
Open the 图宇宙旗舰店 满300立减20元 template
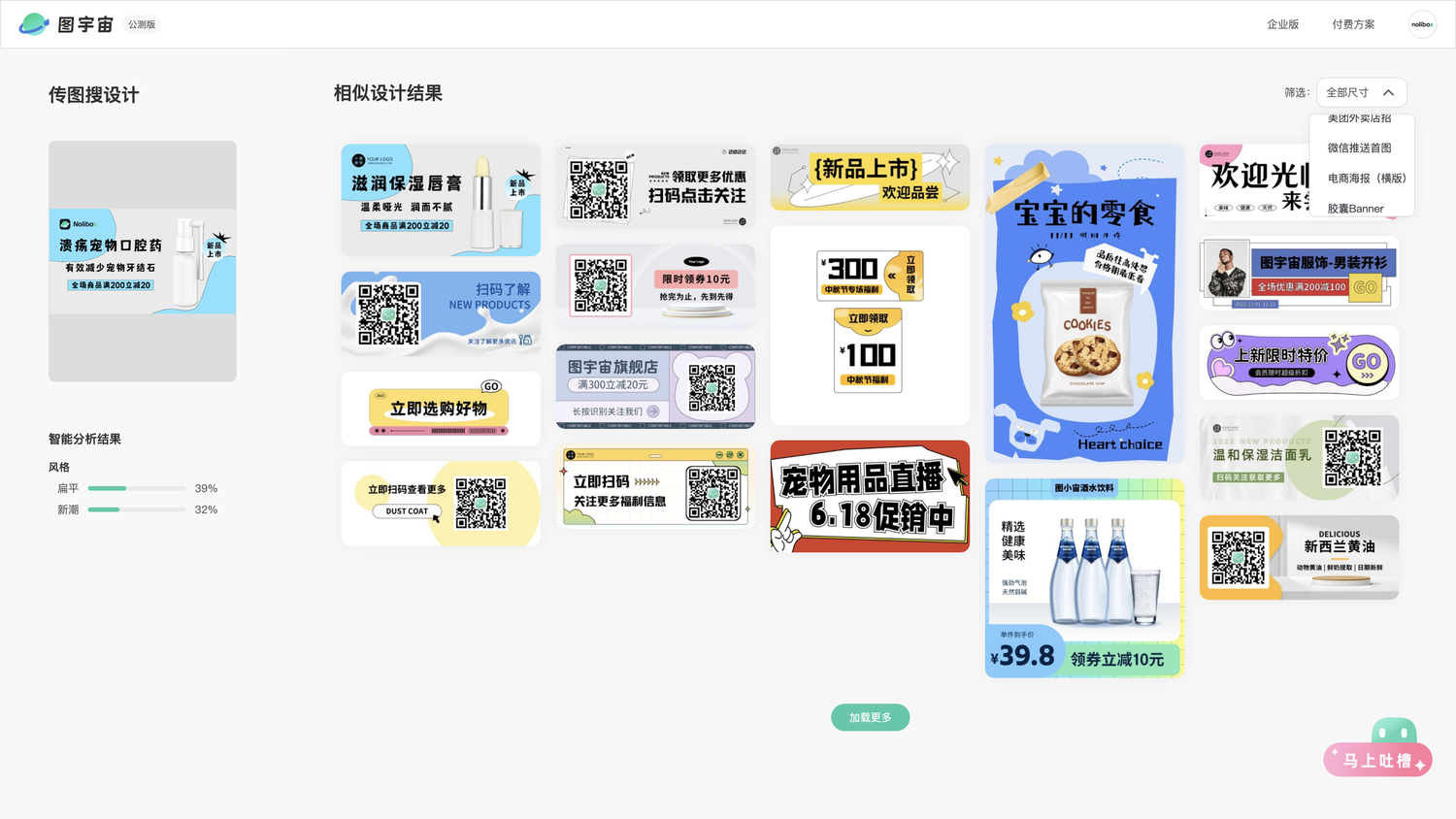656,386
